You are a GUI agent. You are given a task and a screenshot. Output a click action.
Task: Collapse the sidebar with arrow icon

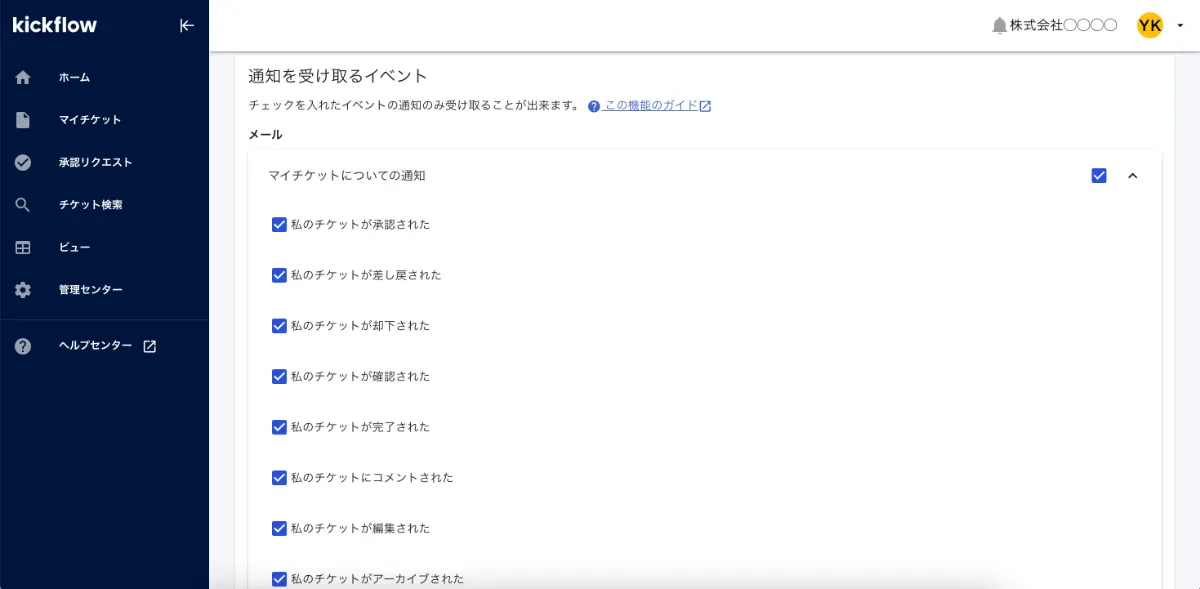(x=187, y=26)
